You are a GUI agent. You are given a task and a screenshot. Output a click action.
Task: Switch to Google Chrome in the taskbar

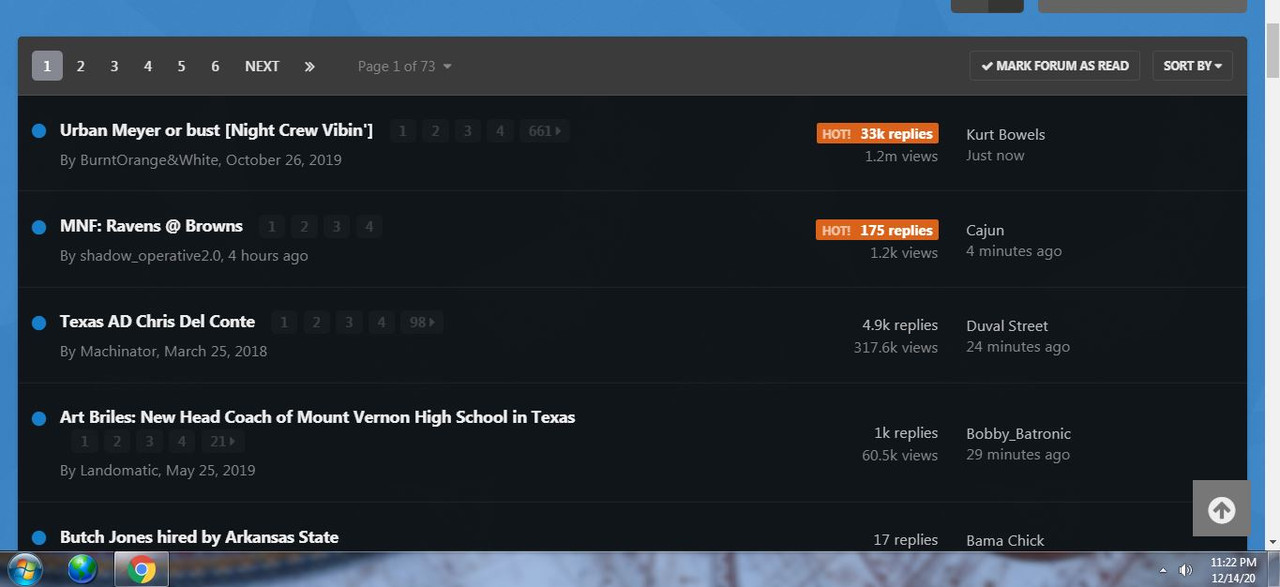[x=141, y=569]
